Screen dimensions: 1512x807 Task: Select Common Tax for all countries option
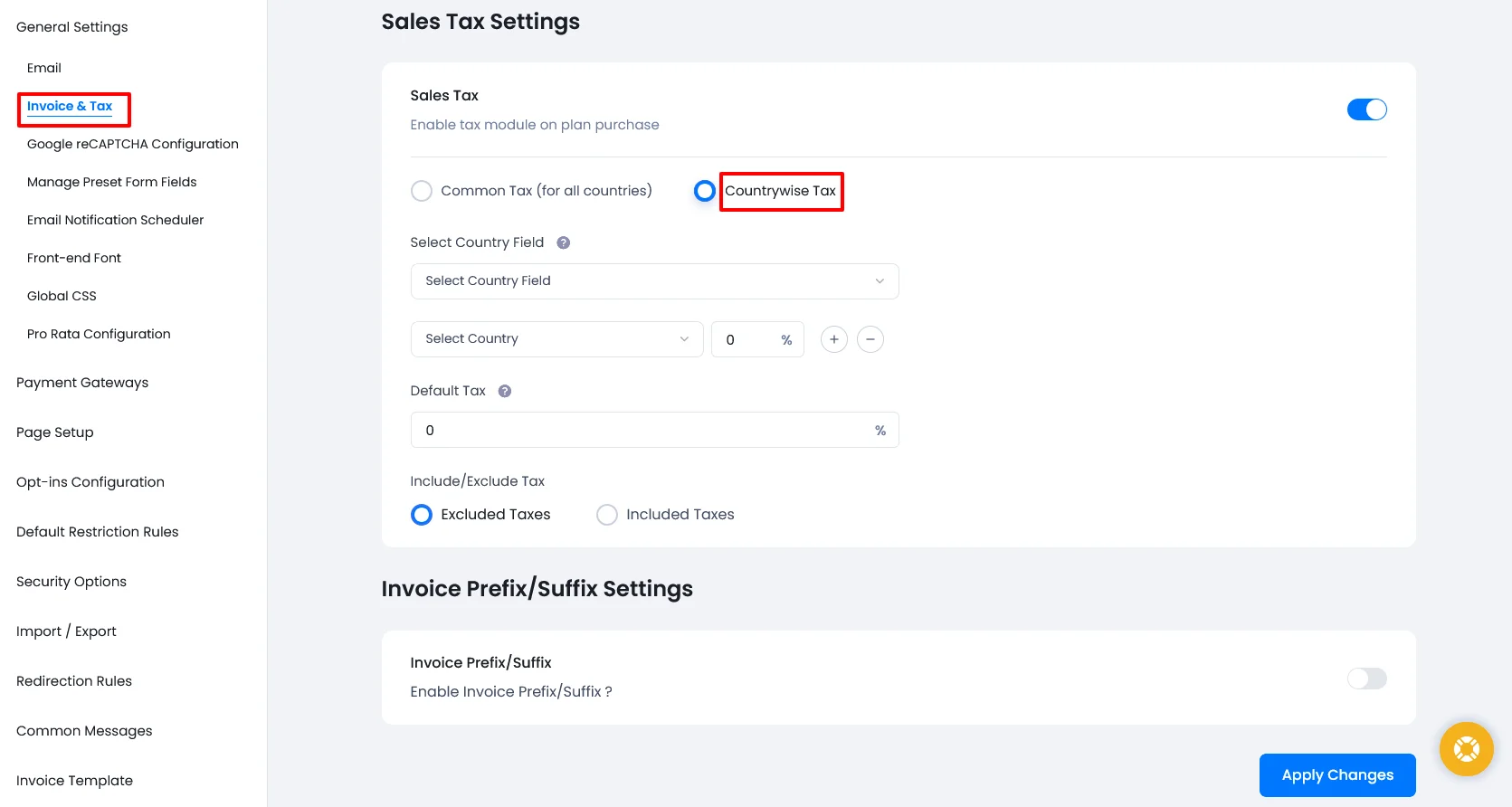[x=422, y=191]
